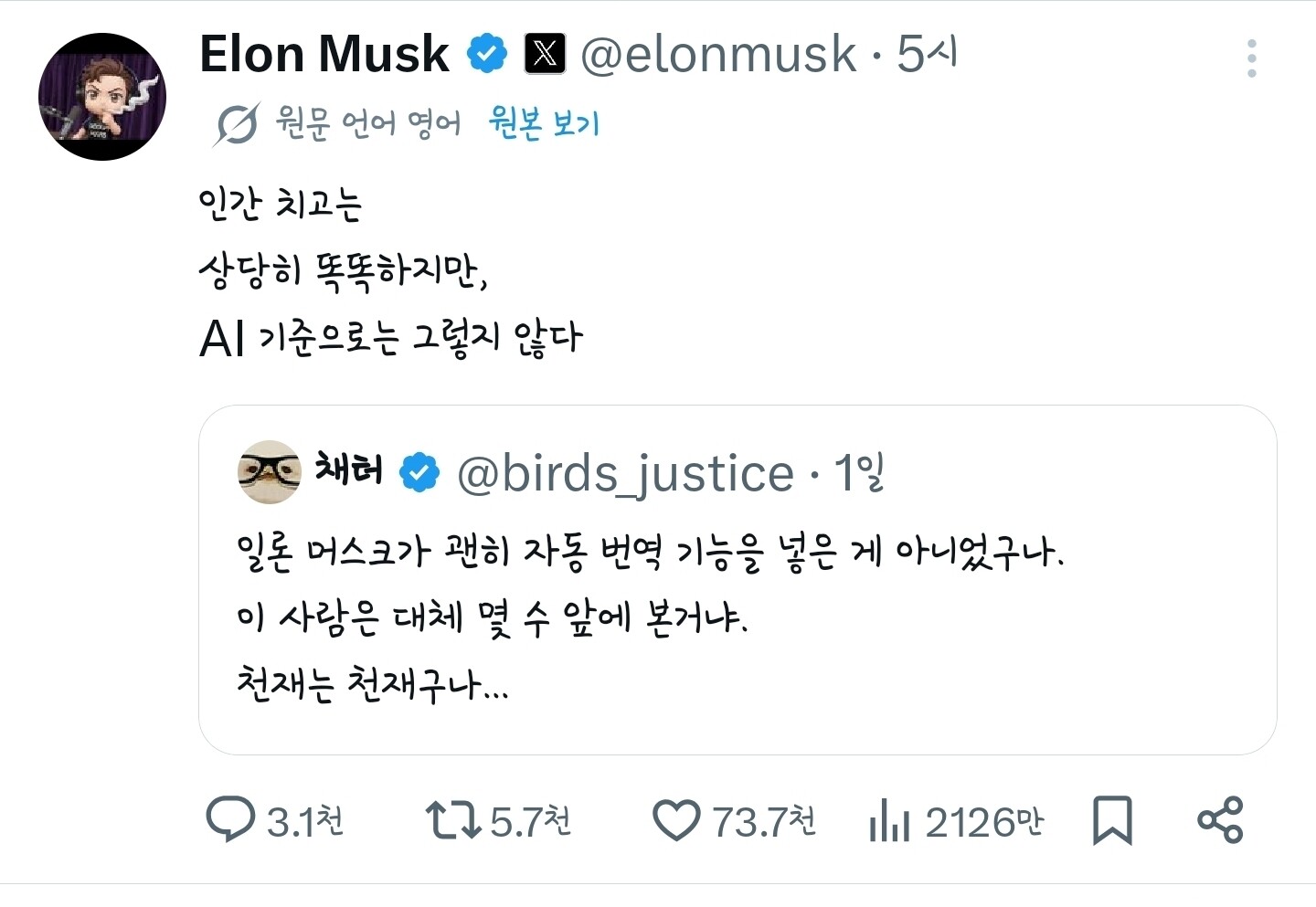Like the post with the heart icon
The image size is (1316, 907).
click(675, 819)
